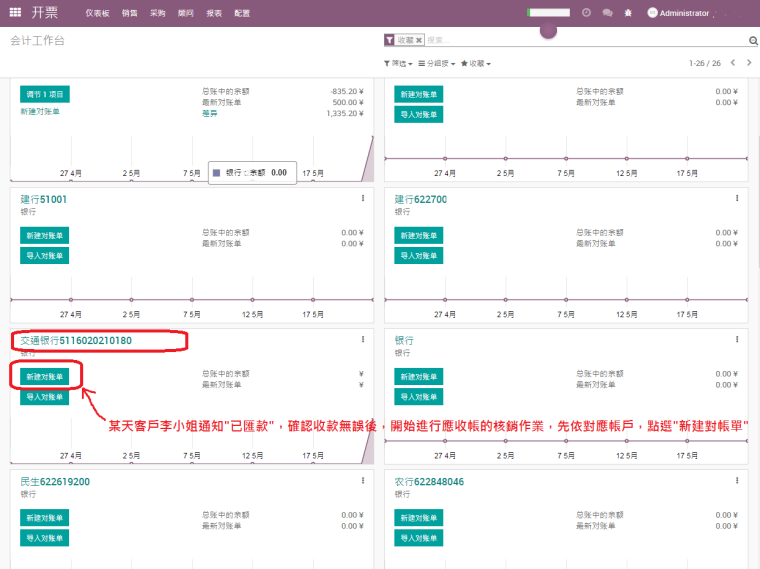Open the apps grid launcher icon
Viewport: 760px width, 569px height.
pyautogui.click(x=15, y=12)
